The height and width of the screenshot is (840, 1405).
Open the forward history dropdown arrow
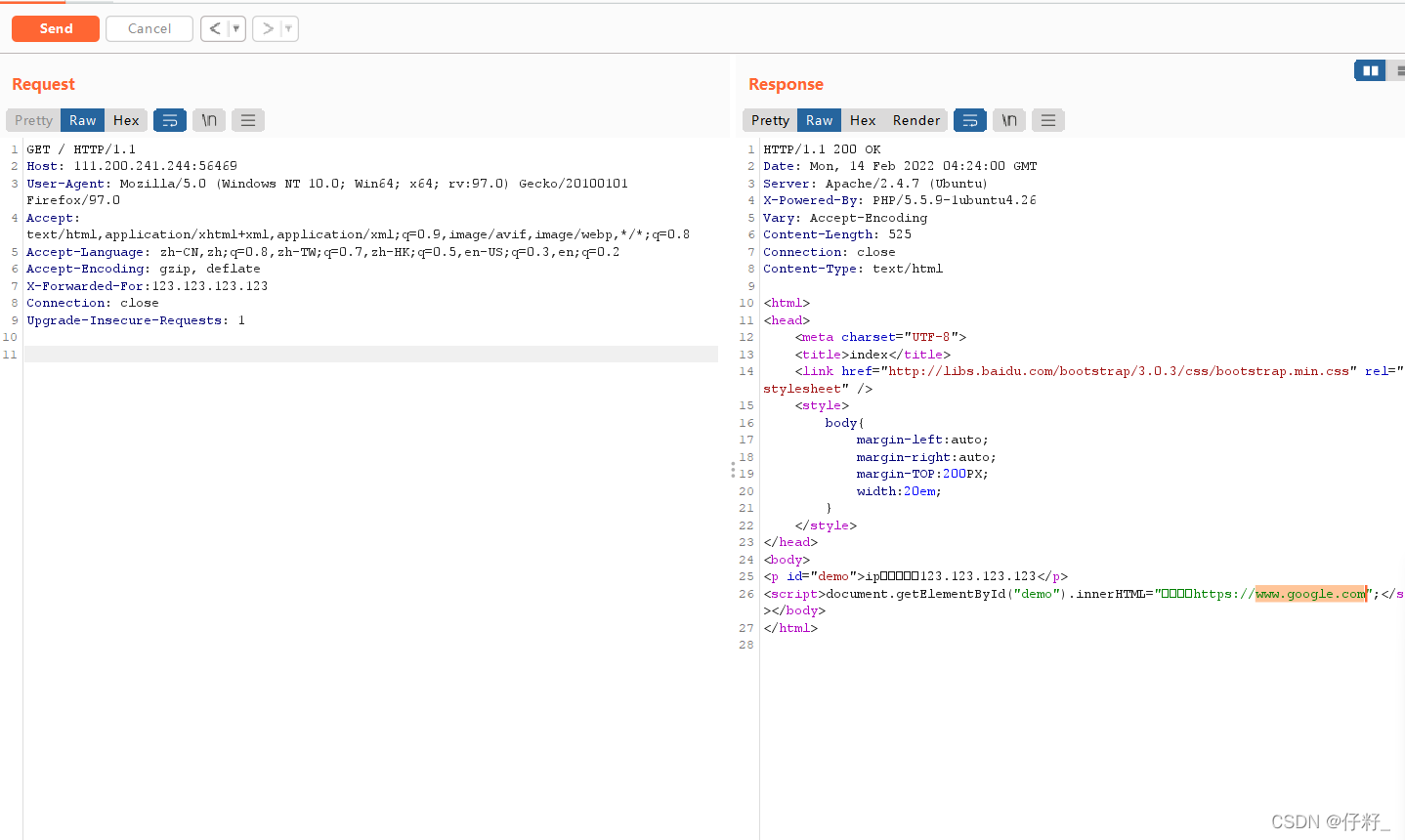[289, 28]
